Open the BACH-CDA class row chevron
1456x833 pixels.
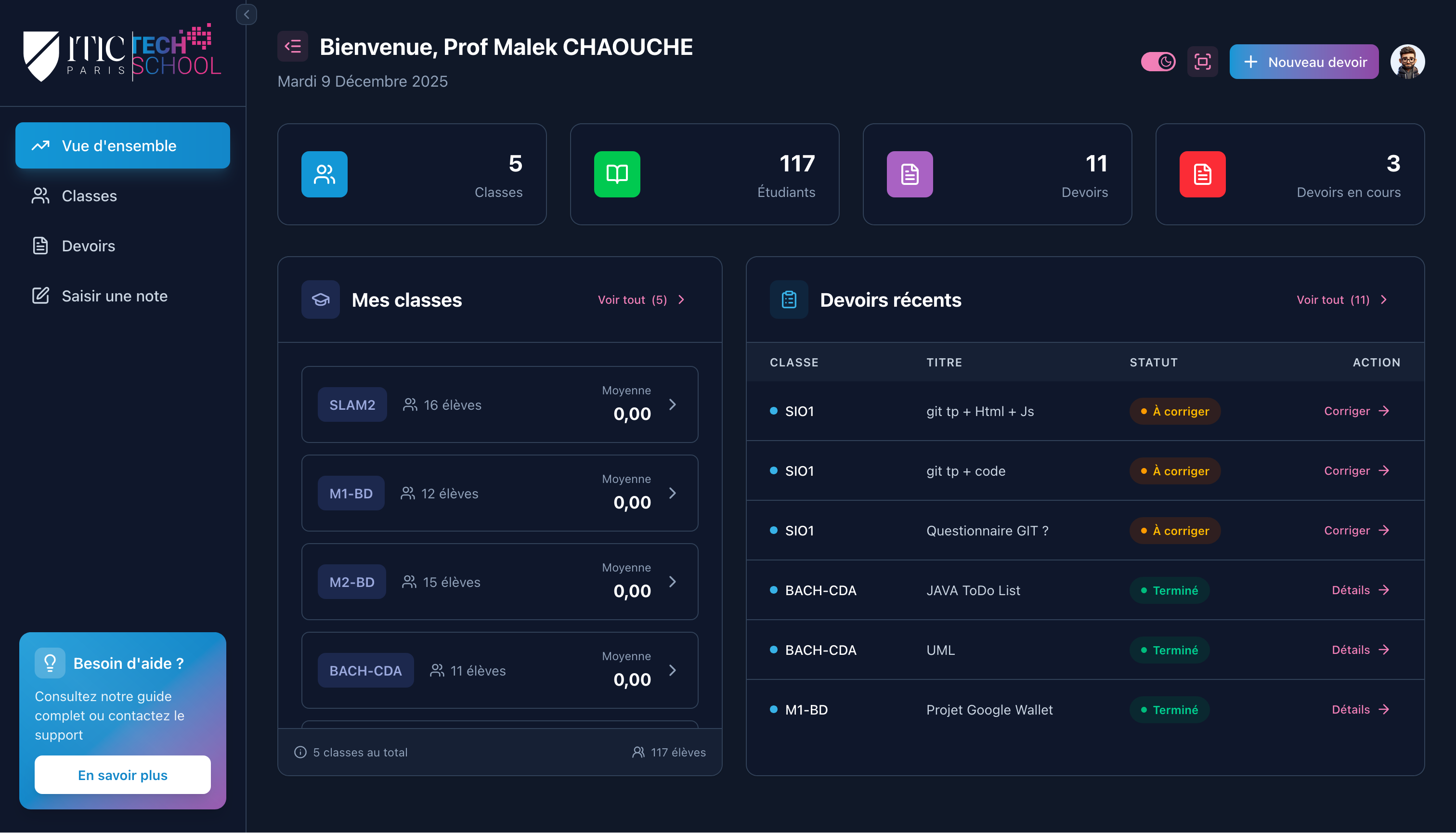click(672, 671)
